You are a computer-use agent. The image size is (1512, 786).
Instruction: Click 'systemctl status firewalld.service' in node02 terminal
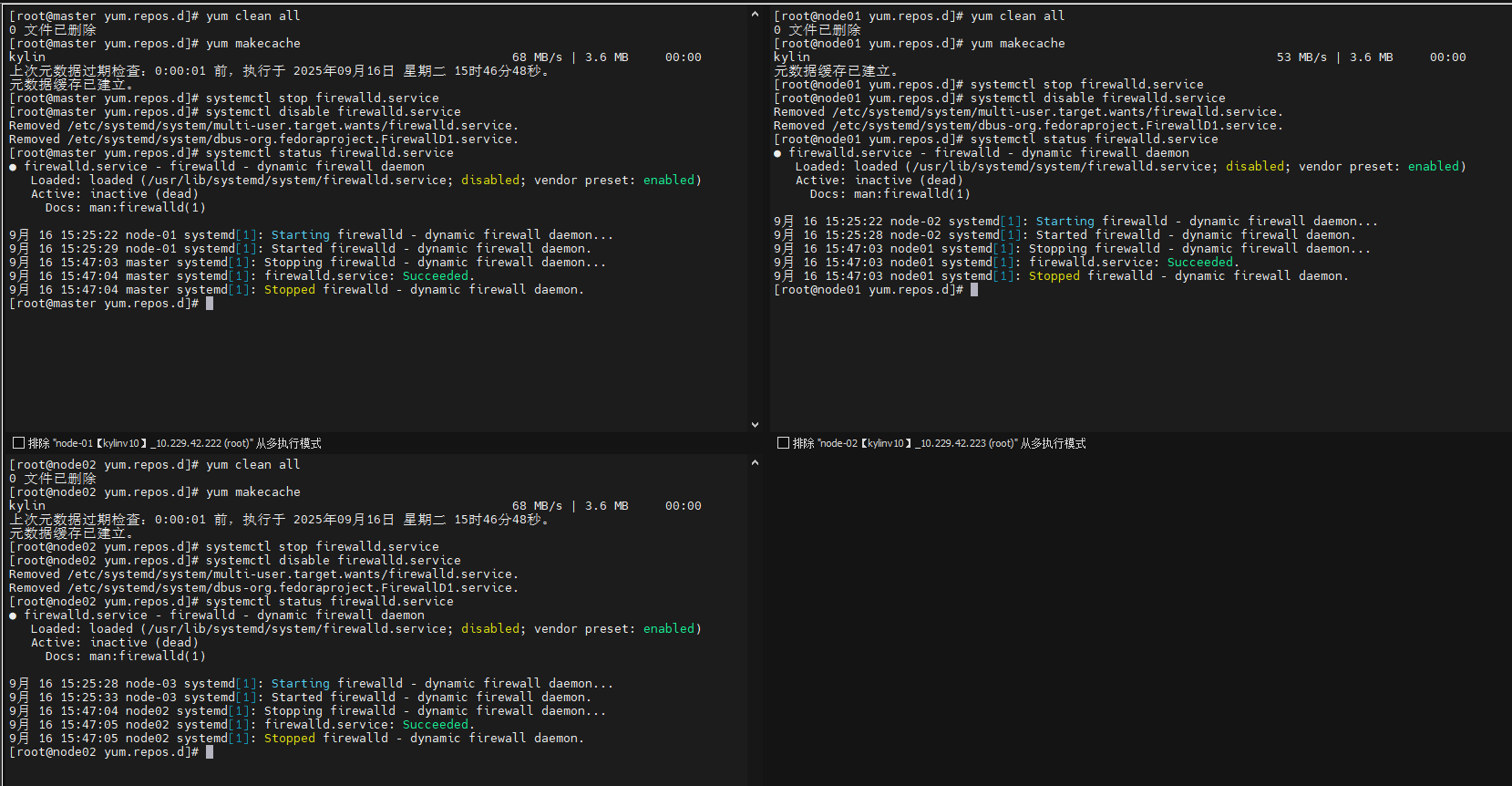[330, 602]
